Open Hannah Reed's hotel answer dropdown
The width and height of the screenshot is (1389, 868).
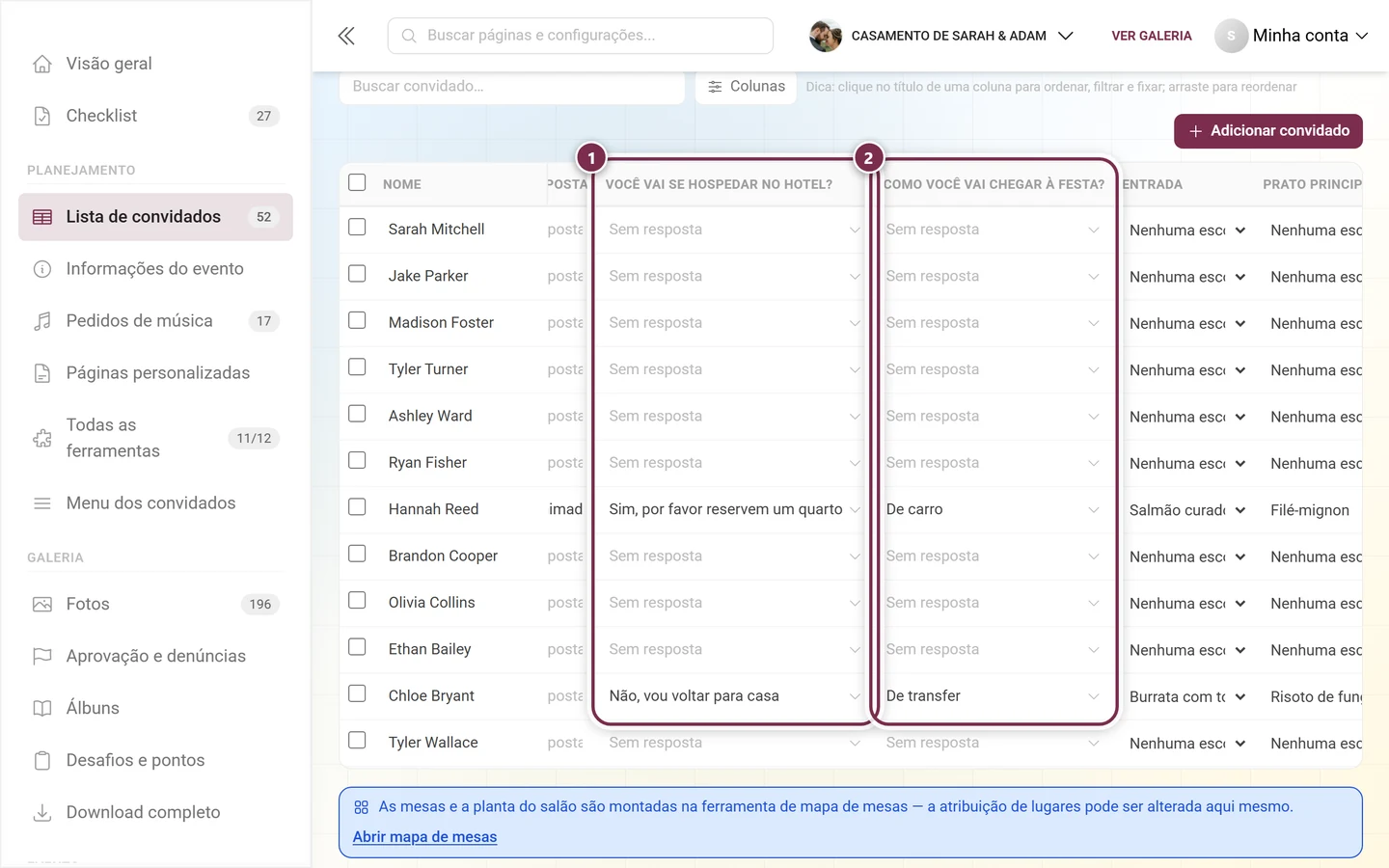click(733, 509)
